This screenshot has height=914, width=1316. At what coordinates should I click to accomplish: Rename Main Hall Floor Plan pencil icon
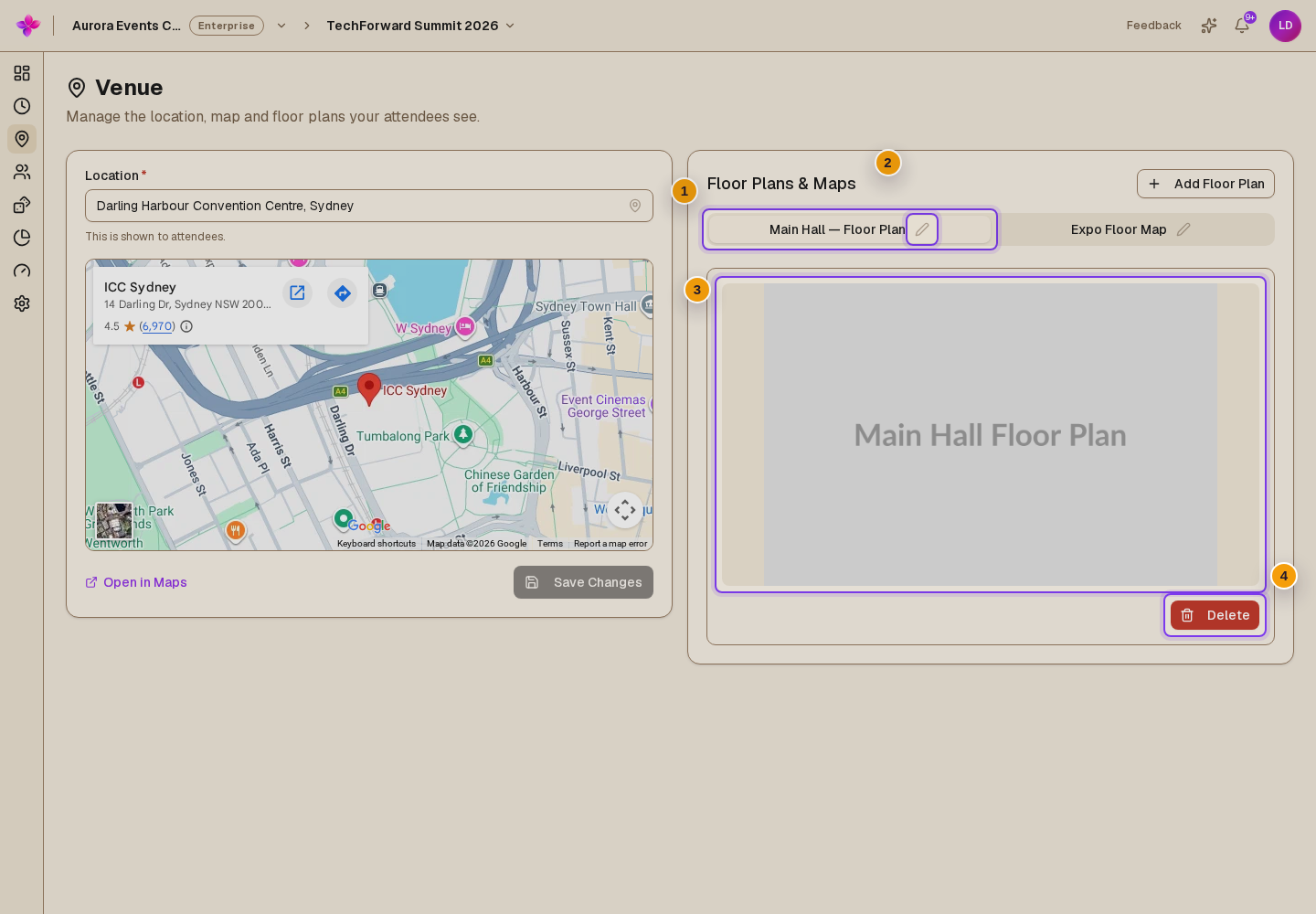[x=922, y=229]
